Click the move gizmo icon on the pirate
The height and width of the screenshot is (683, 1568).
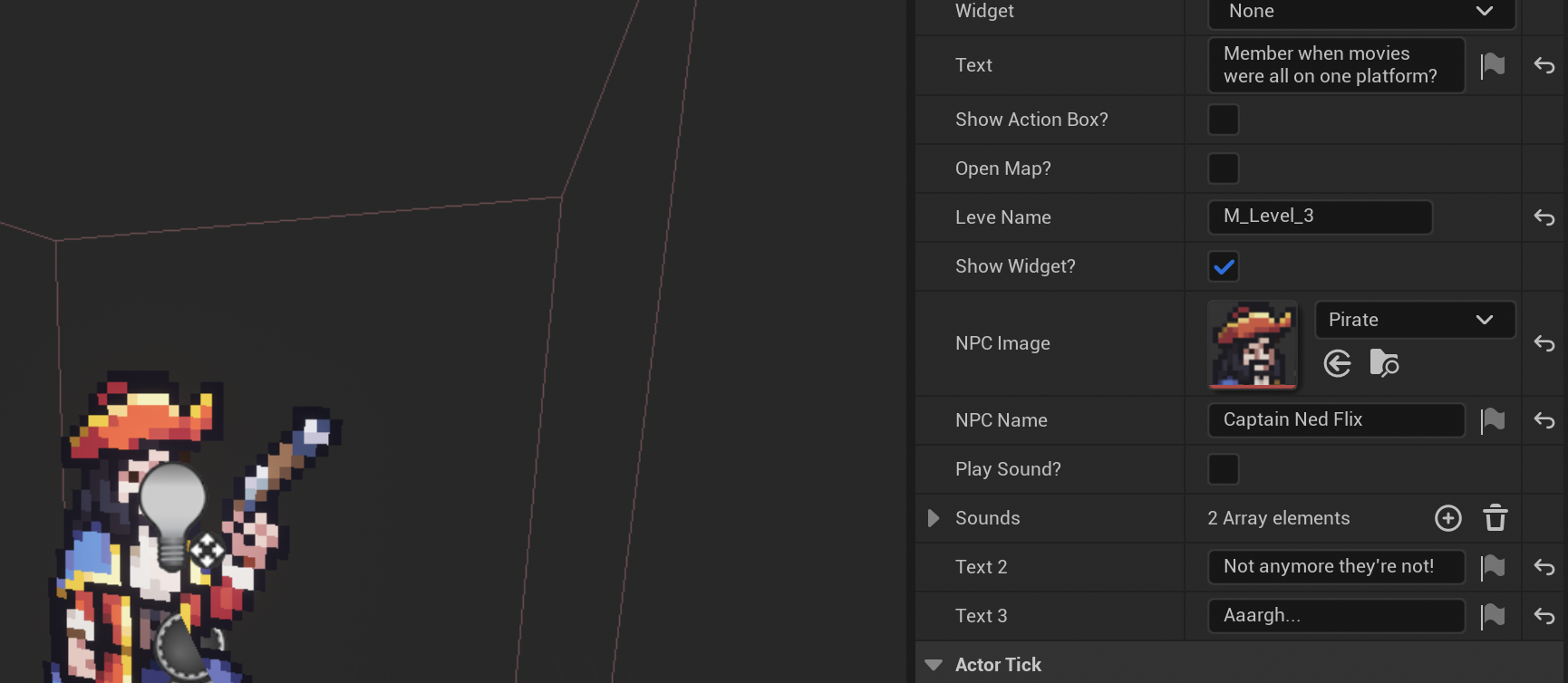coord(207,550)
